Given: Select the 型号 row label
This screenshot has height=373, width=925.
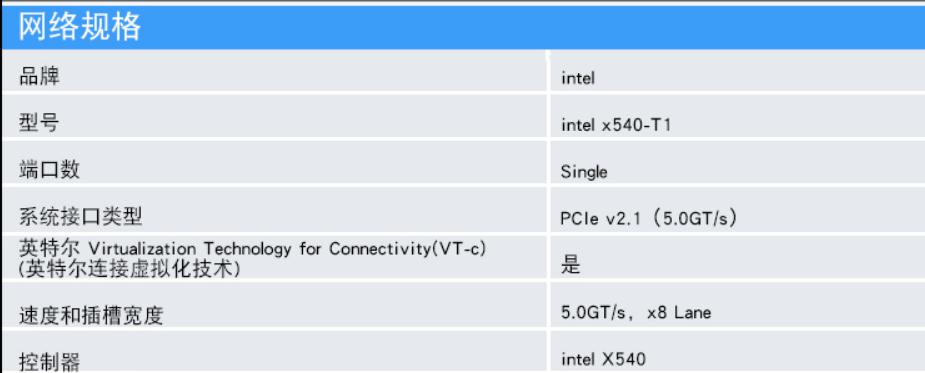Looking at the screenshot, I should [40, 123].
